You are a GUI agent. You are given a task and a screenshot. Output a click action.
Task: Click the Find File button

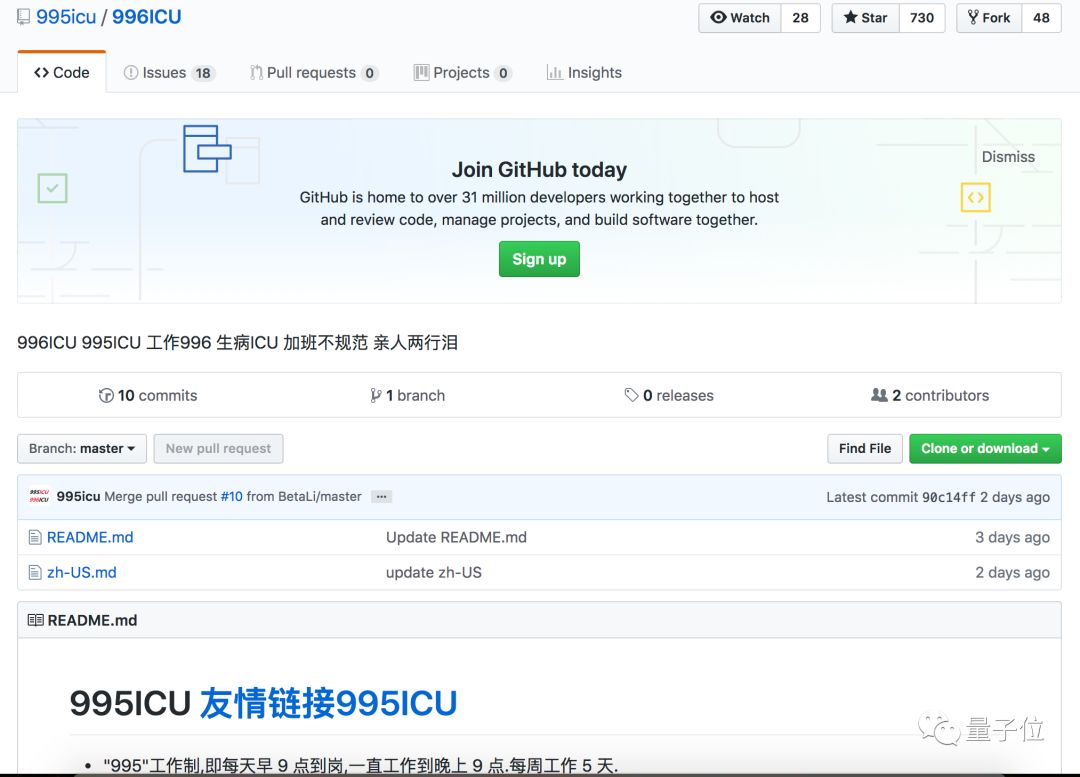[865, 448]
